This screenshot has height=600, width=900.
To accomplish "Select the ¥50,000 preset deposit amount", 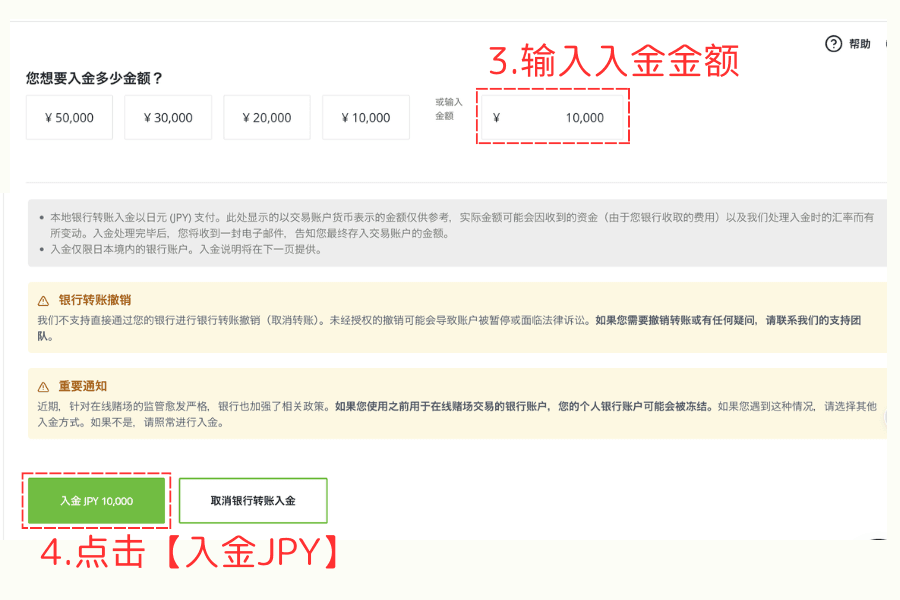I will tap(68, 116).
